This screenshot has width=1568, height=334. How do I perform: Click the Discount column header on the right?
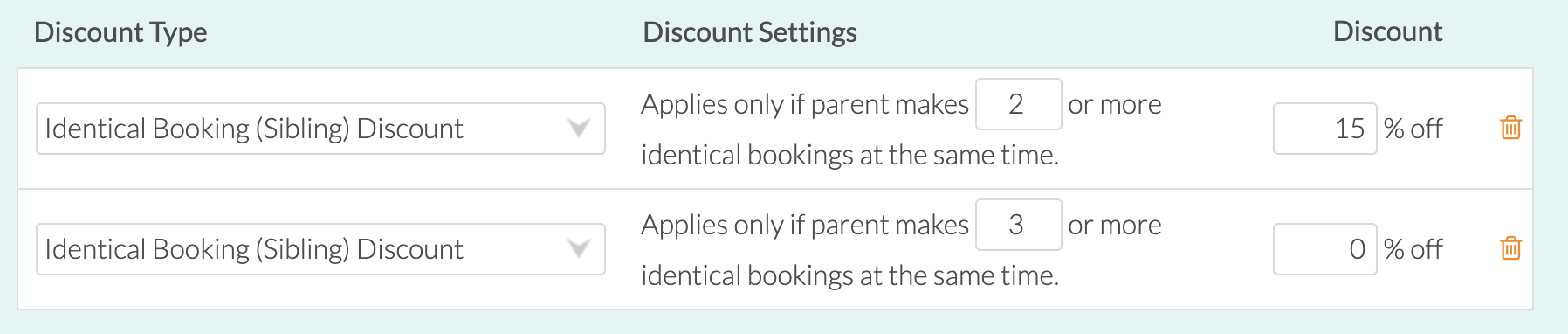point(1387,31)
